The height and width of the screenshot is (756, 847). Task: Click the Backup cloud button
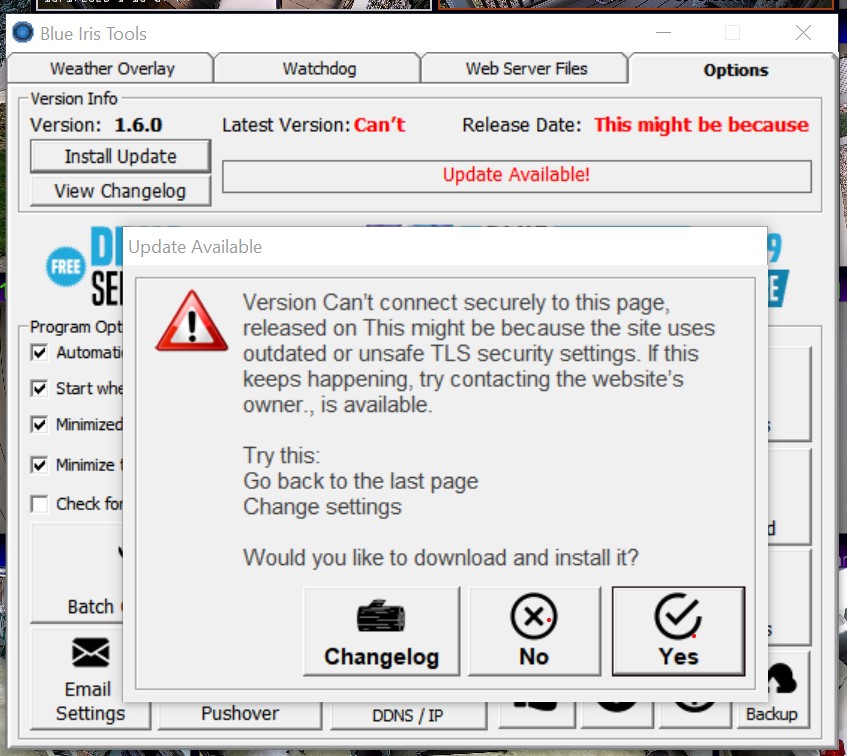click(772, 691)
